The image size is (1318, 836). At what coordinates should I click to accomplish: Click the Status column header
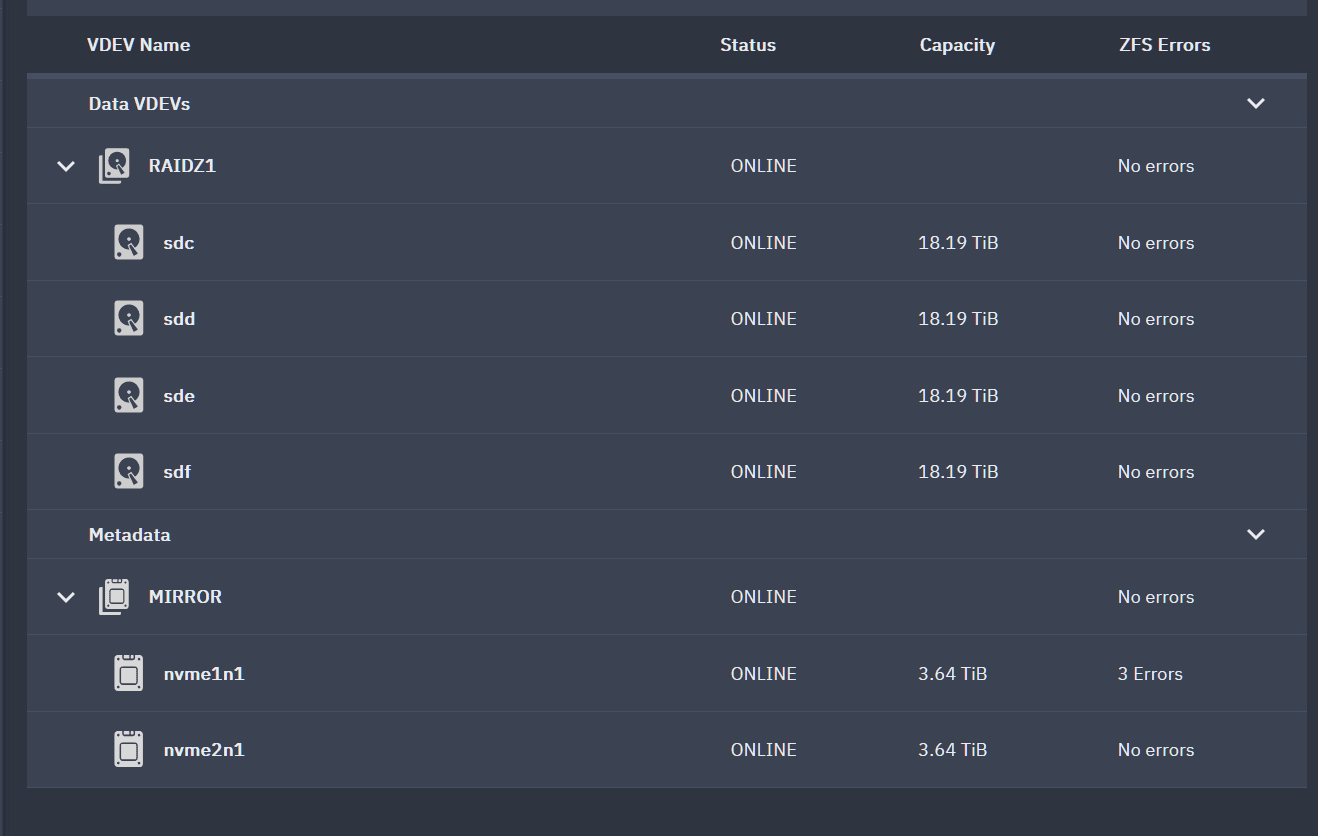click(748, 45)
